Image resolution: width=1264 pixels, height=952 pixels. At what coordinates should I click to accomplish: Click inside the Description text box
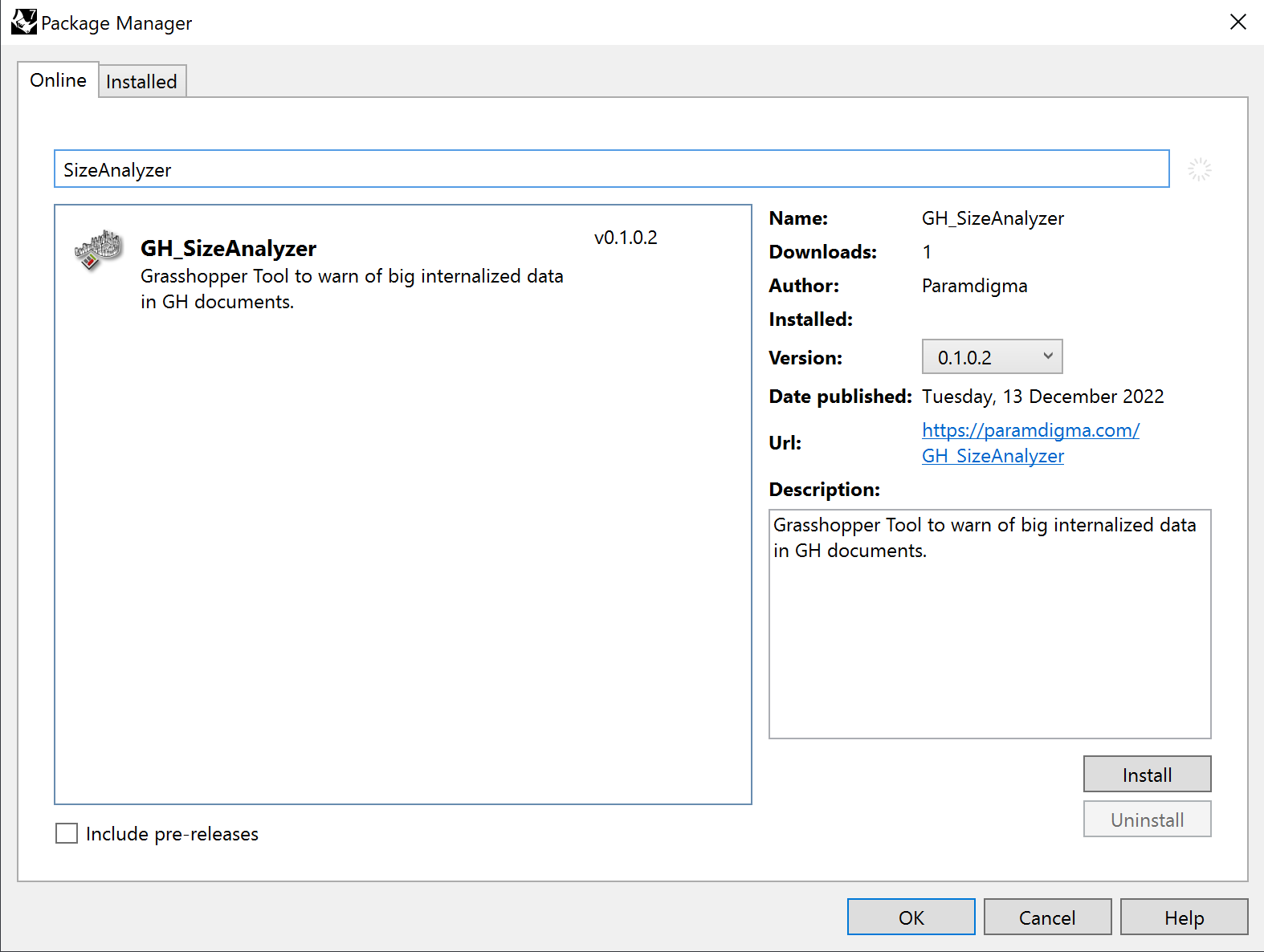[x=989, y=624]
